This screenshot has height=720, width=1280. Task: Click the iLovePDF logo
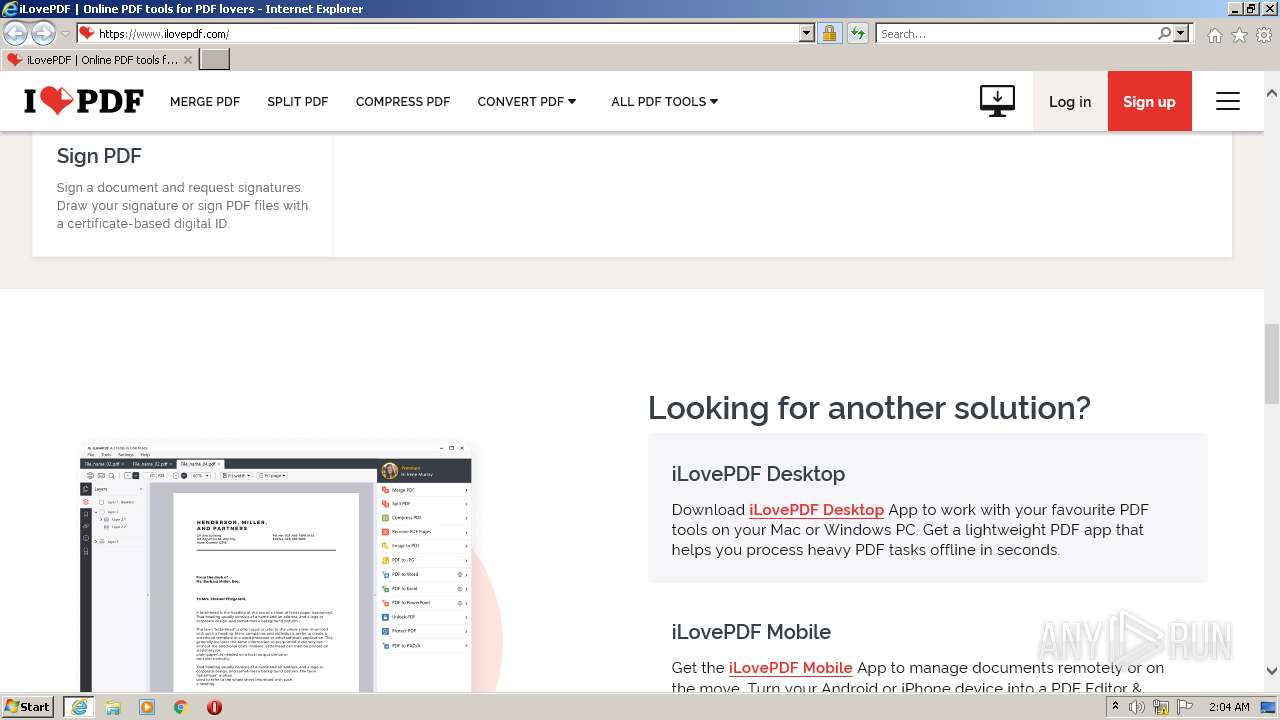click(x=84, y=101)
